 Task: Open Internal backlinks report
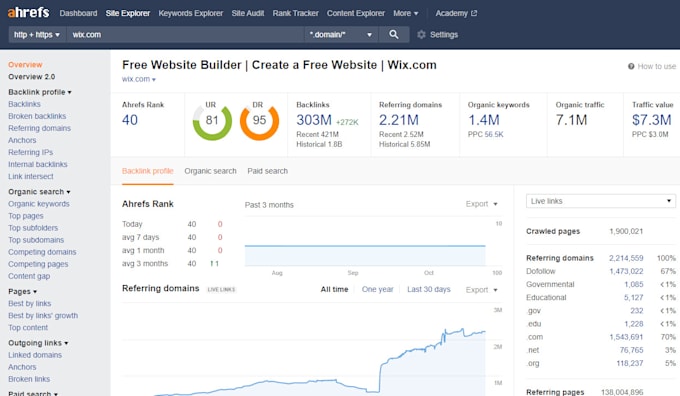[38, 164]
